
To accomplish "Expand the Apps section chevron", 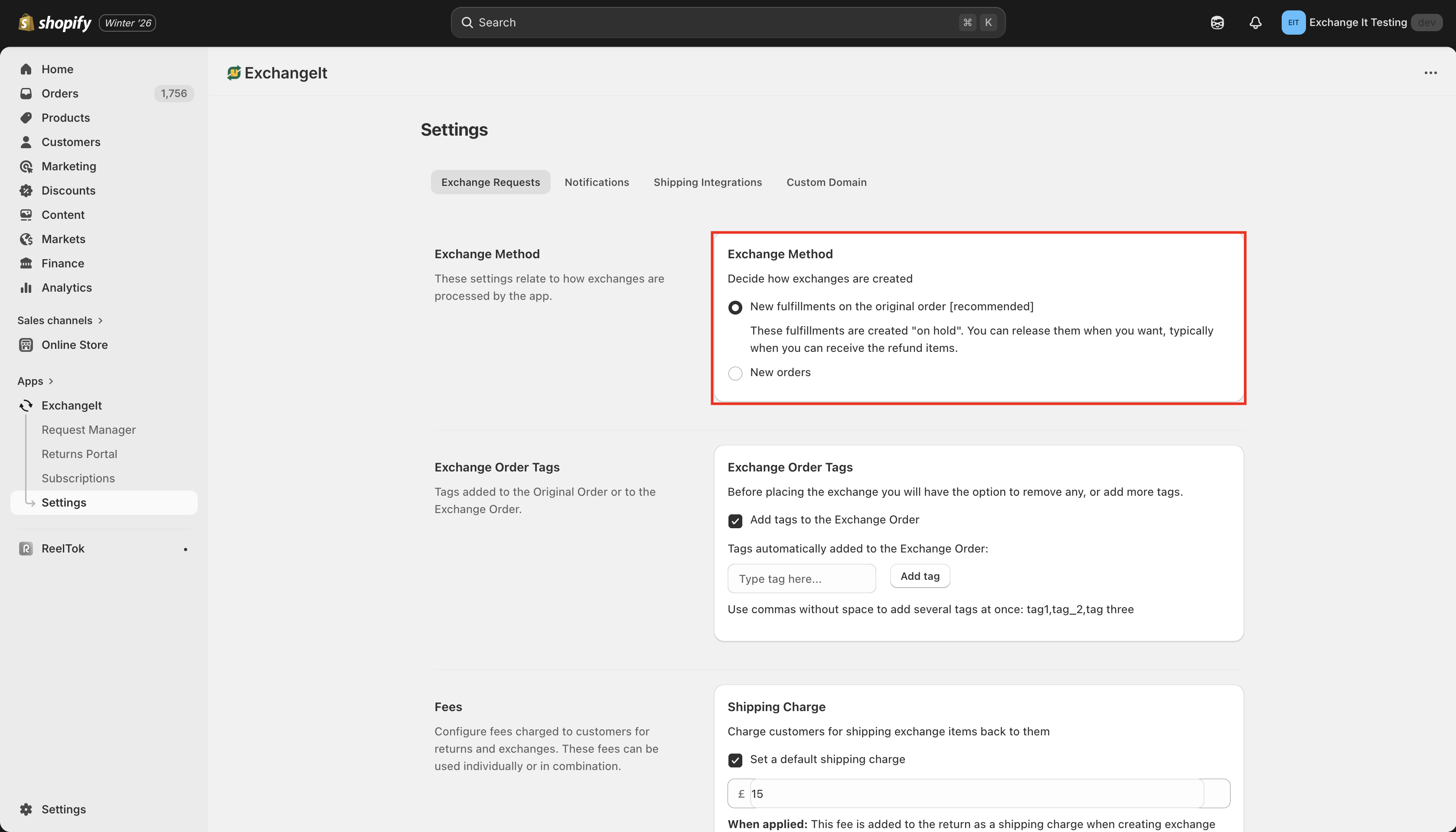I will (x=51, y=381).
